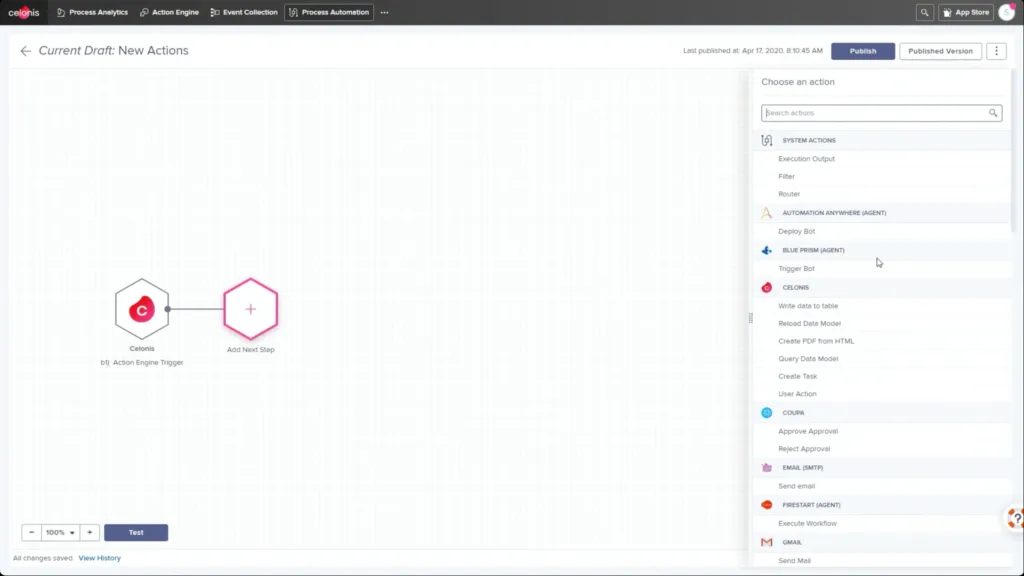This screenshot has height=576, width=1024.
Task: Click the FIRESTART (AGENT) header text
Action: coord(811,505)
